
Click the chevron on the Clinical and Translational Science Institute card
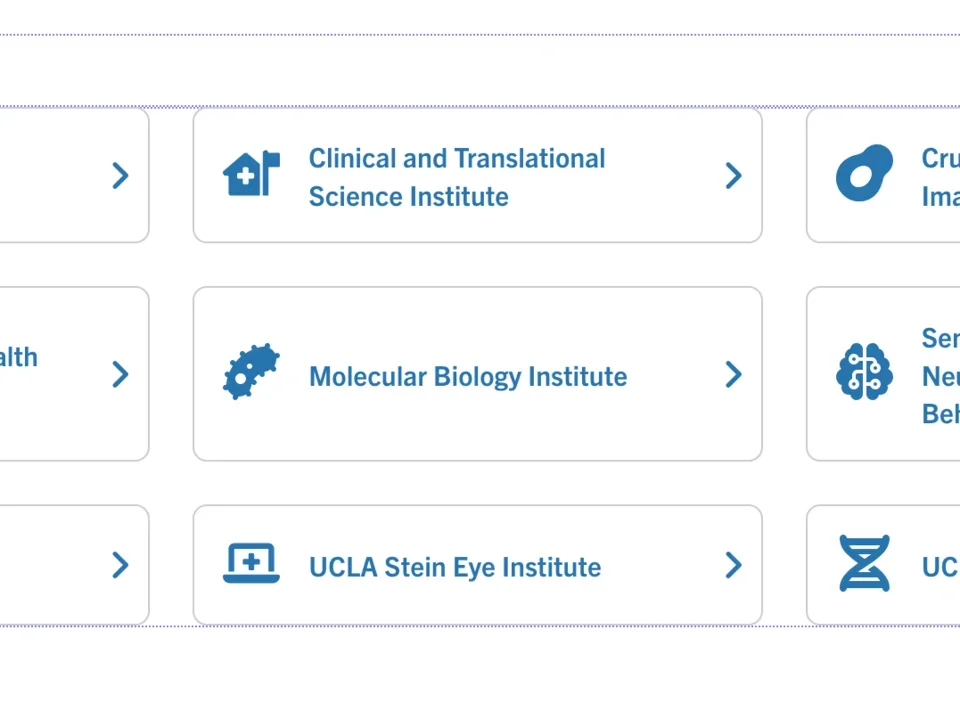[733, 175]
